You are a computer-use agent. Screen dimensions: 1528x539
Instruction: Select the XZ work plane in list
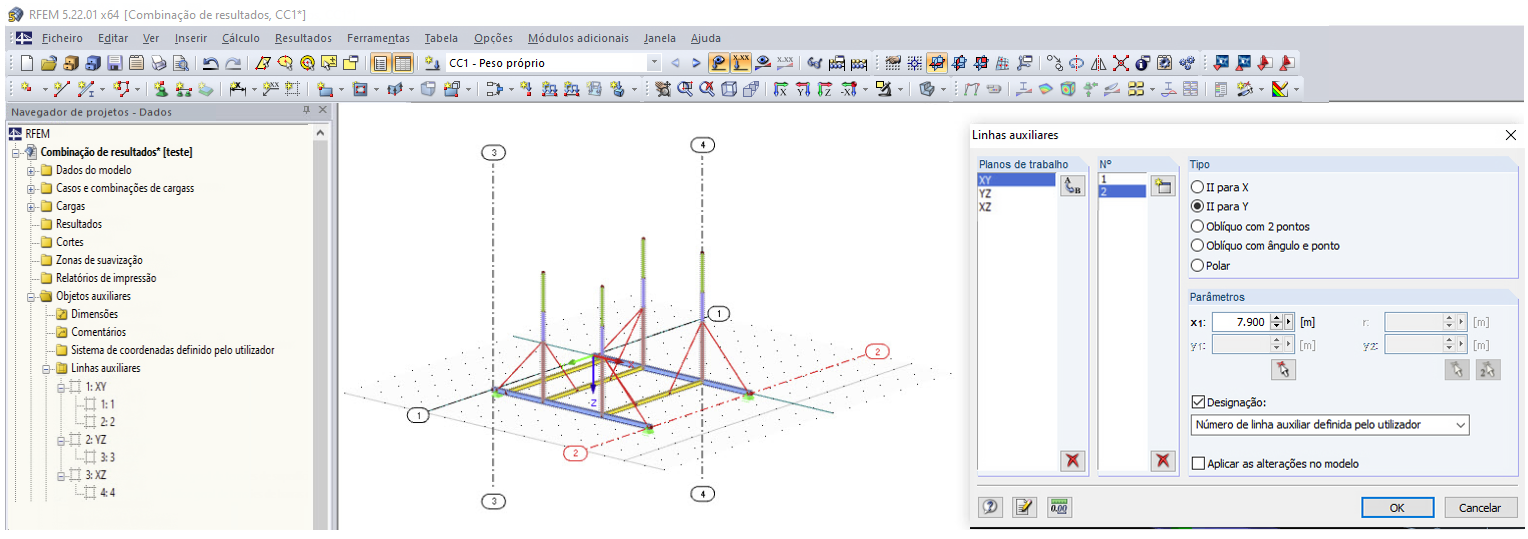pyautogui.click(x=1016, y=206)
